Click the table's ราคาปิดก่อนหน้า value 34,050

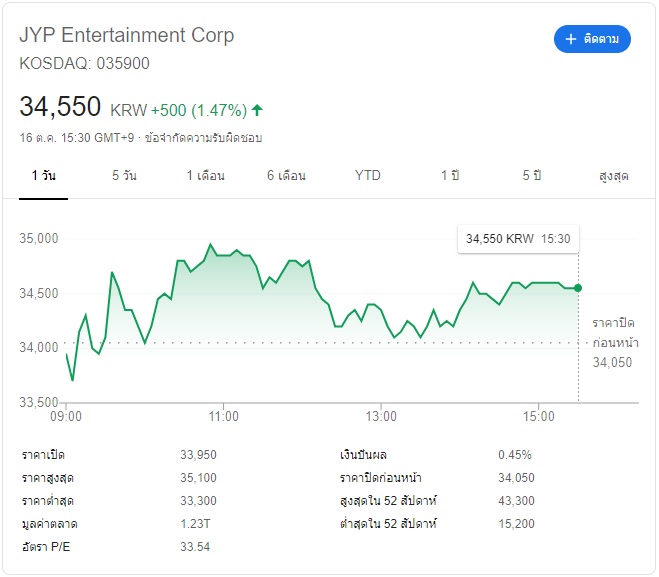click(517, 478)
